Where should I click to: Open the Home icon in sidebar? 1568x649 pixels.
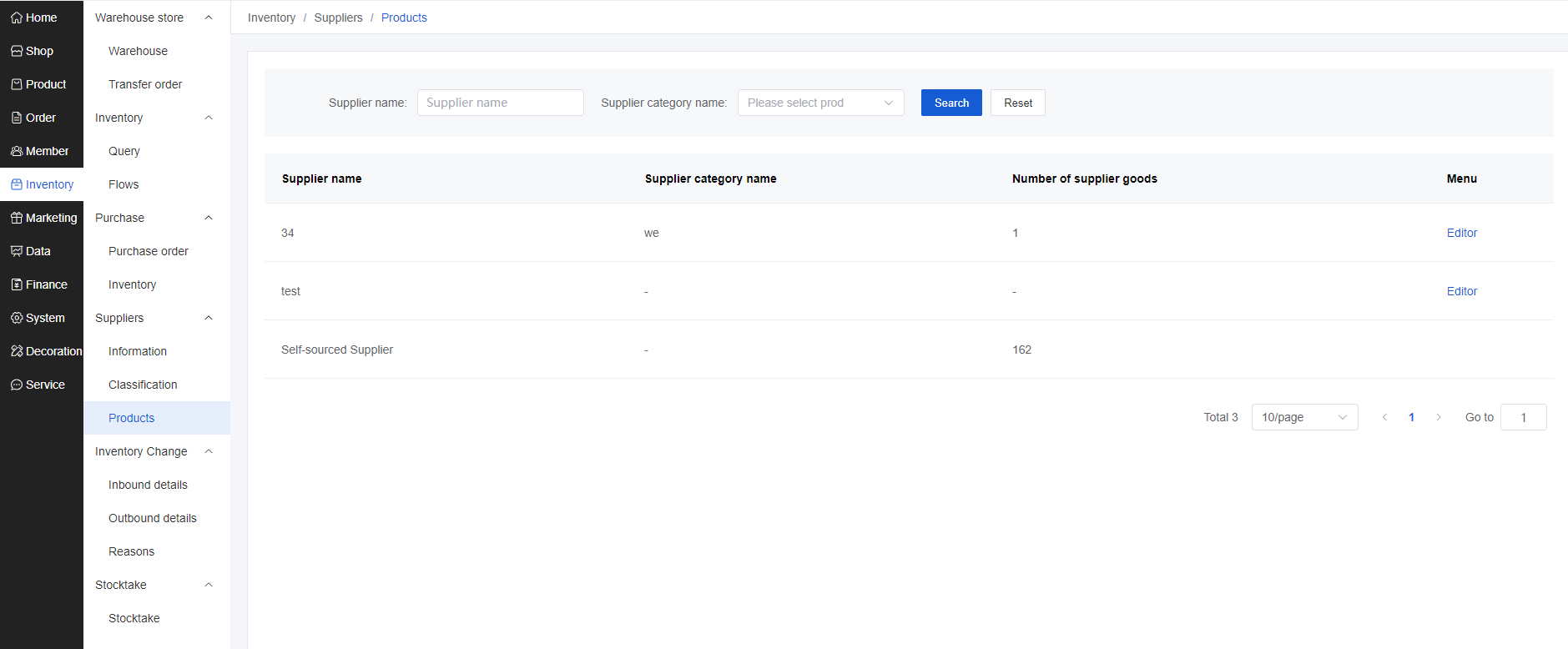pos(17,18)
